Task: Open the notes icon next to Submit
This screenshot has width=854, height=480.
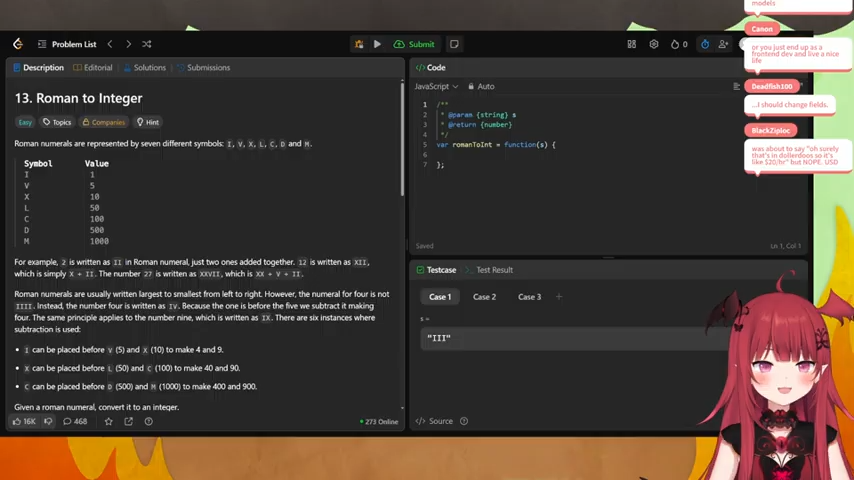Action: click(454, 44)
